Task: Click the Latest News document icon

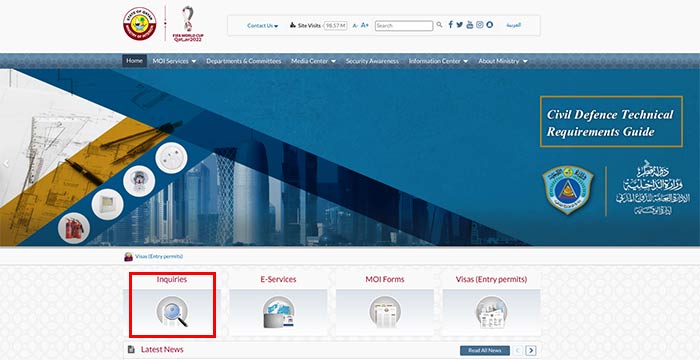Action: [131, 349]
